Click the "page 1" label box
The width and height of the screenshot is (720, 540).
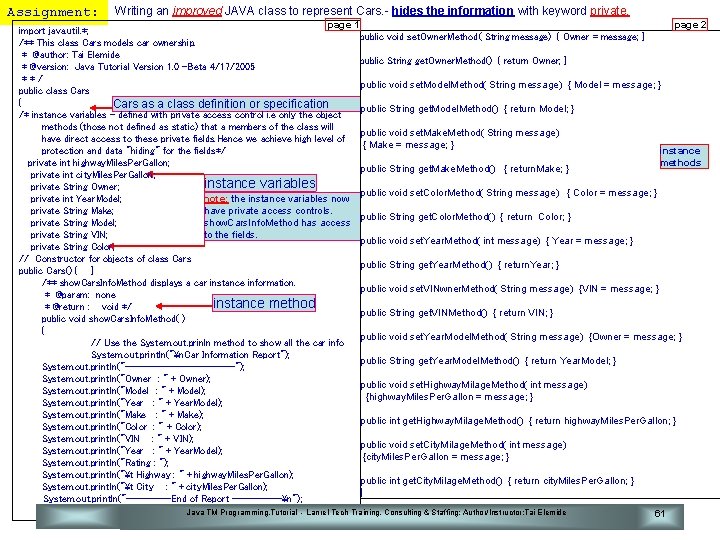pos(343,25)
